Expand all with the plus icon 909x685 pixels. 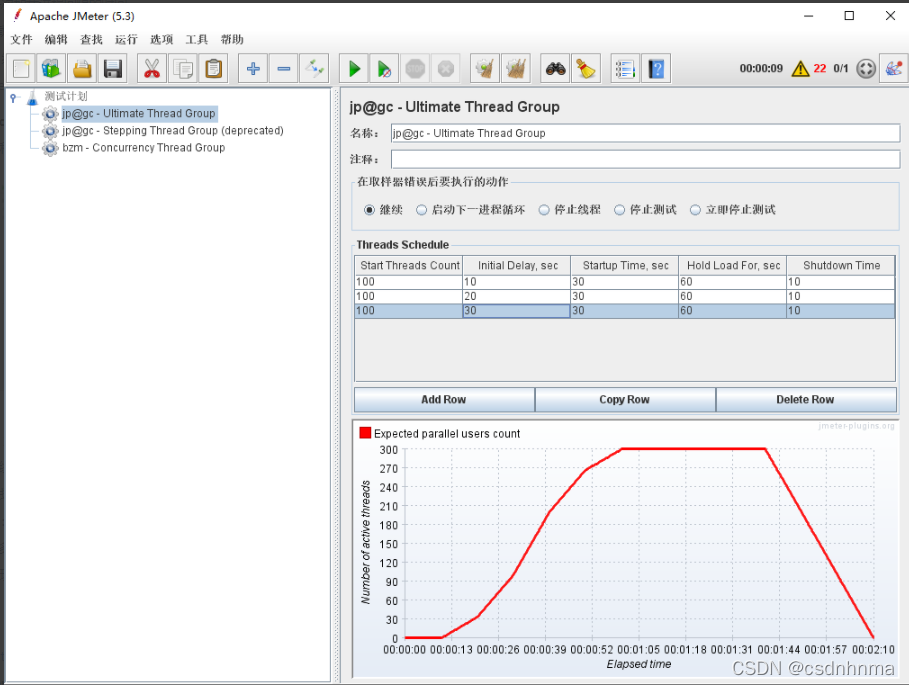pos(253,69)
